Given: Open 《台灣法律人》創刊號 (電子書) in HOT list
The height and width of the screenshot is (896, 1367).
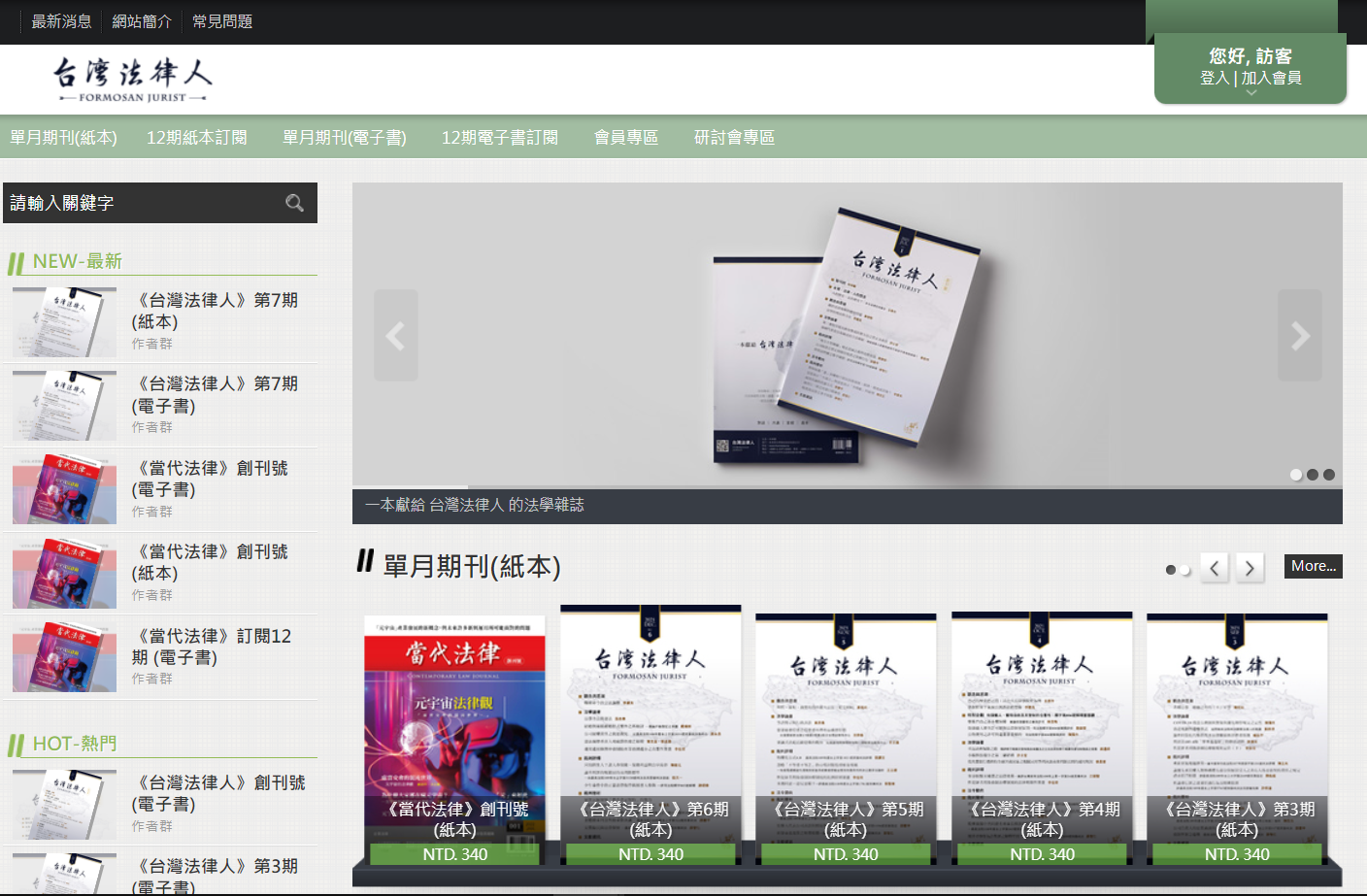Looking at the screenshot, I should point(218,793).
